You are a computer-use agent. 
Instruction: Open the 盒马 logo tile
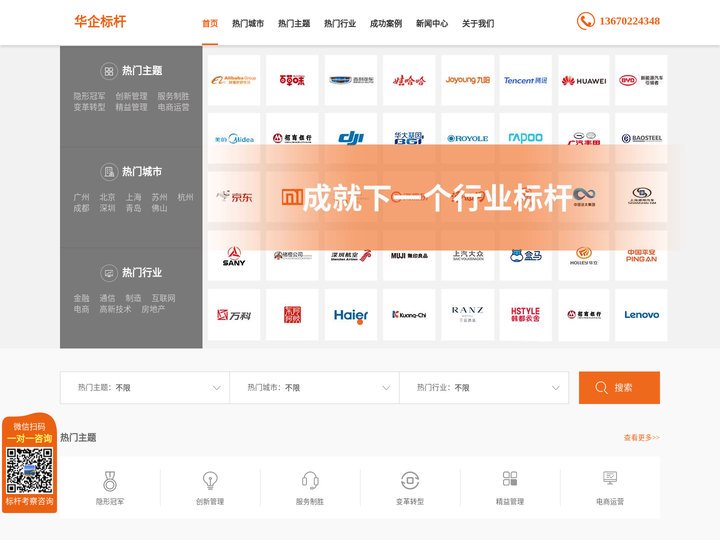[x=525, y=256]
